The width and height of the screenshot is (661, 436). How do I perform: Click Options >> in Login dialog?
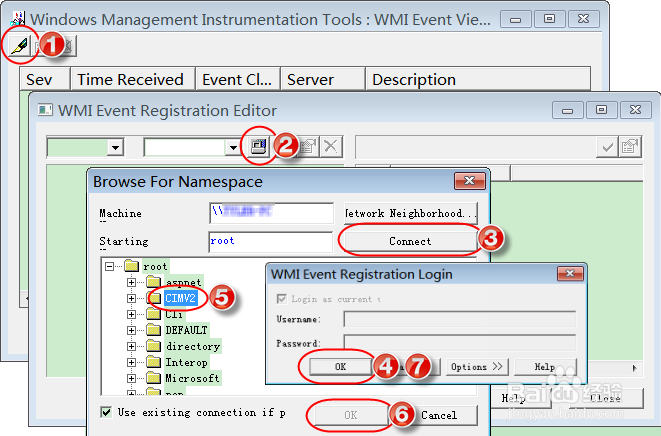(477, 367)
